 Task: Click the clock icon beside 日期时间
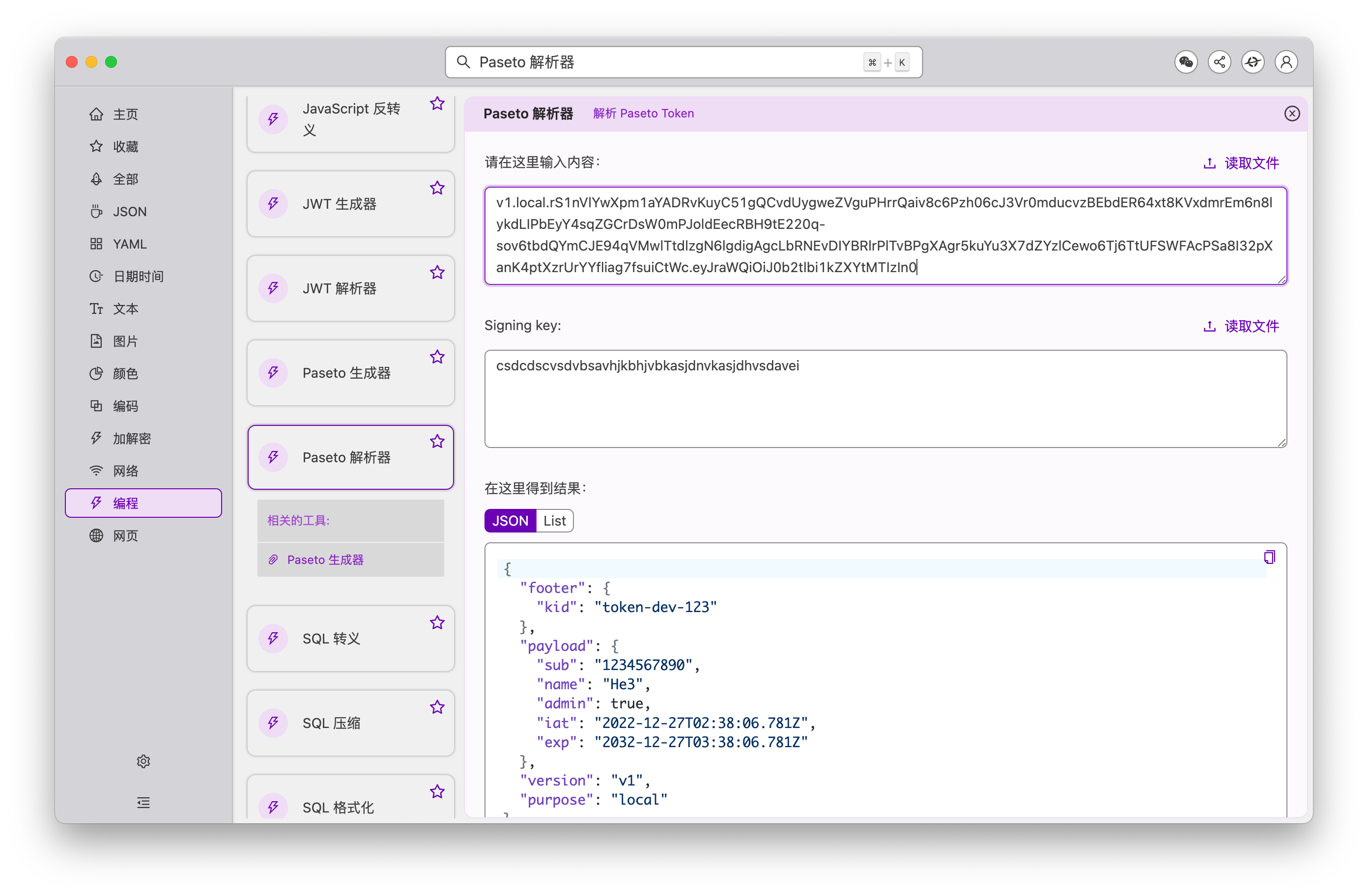96,277
